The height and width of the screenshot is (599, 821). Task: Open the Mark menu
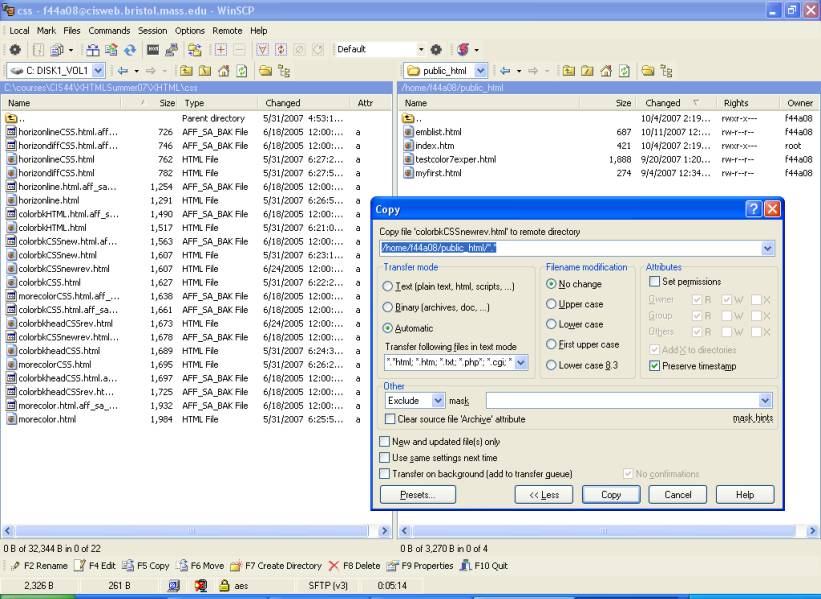46,31
